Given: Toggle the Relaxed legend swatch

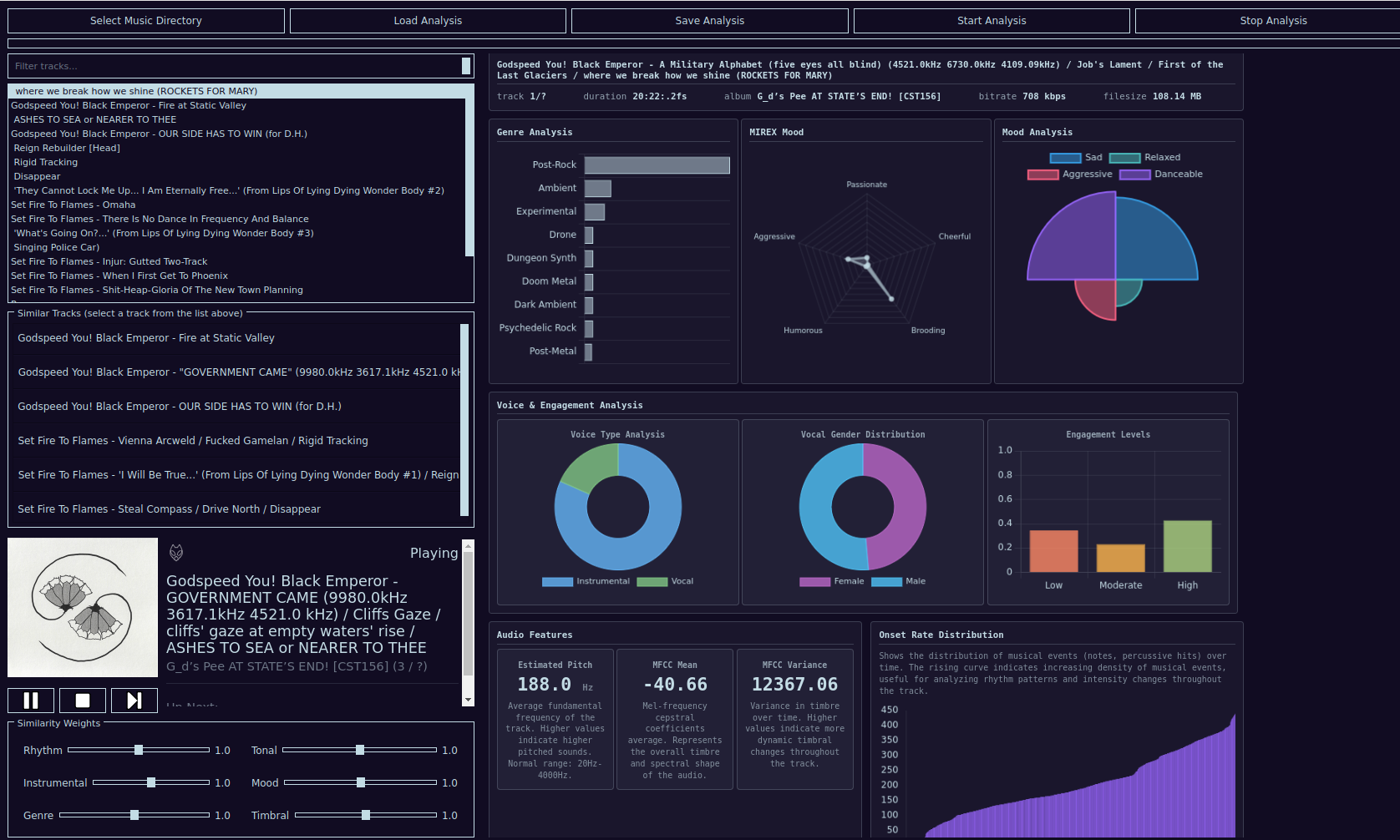Looking at the screenshot, I should coord(1124,158).
